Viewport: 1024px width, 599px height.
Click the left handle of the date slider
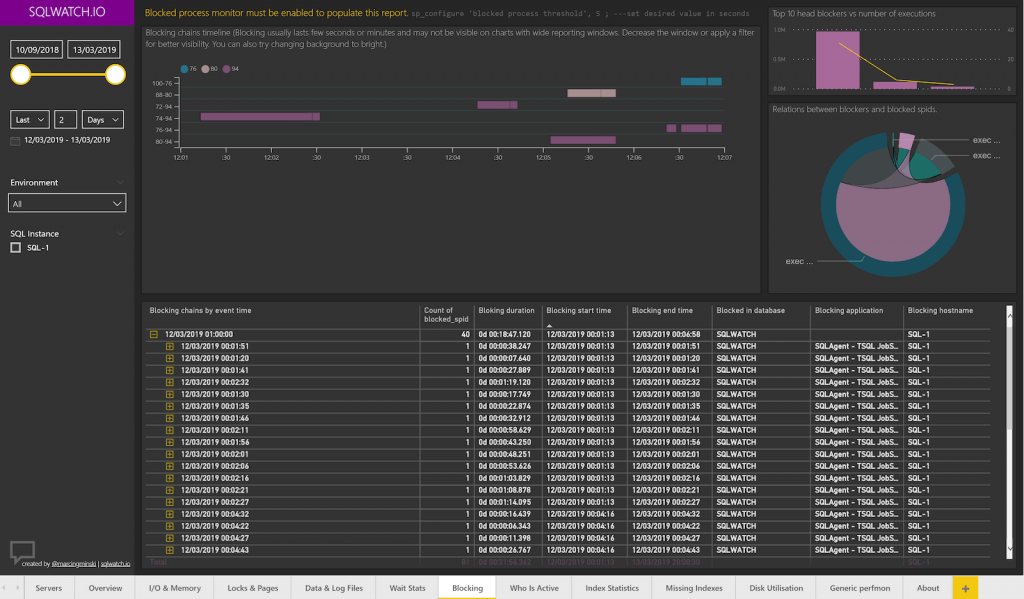click(x=18, y=72)
